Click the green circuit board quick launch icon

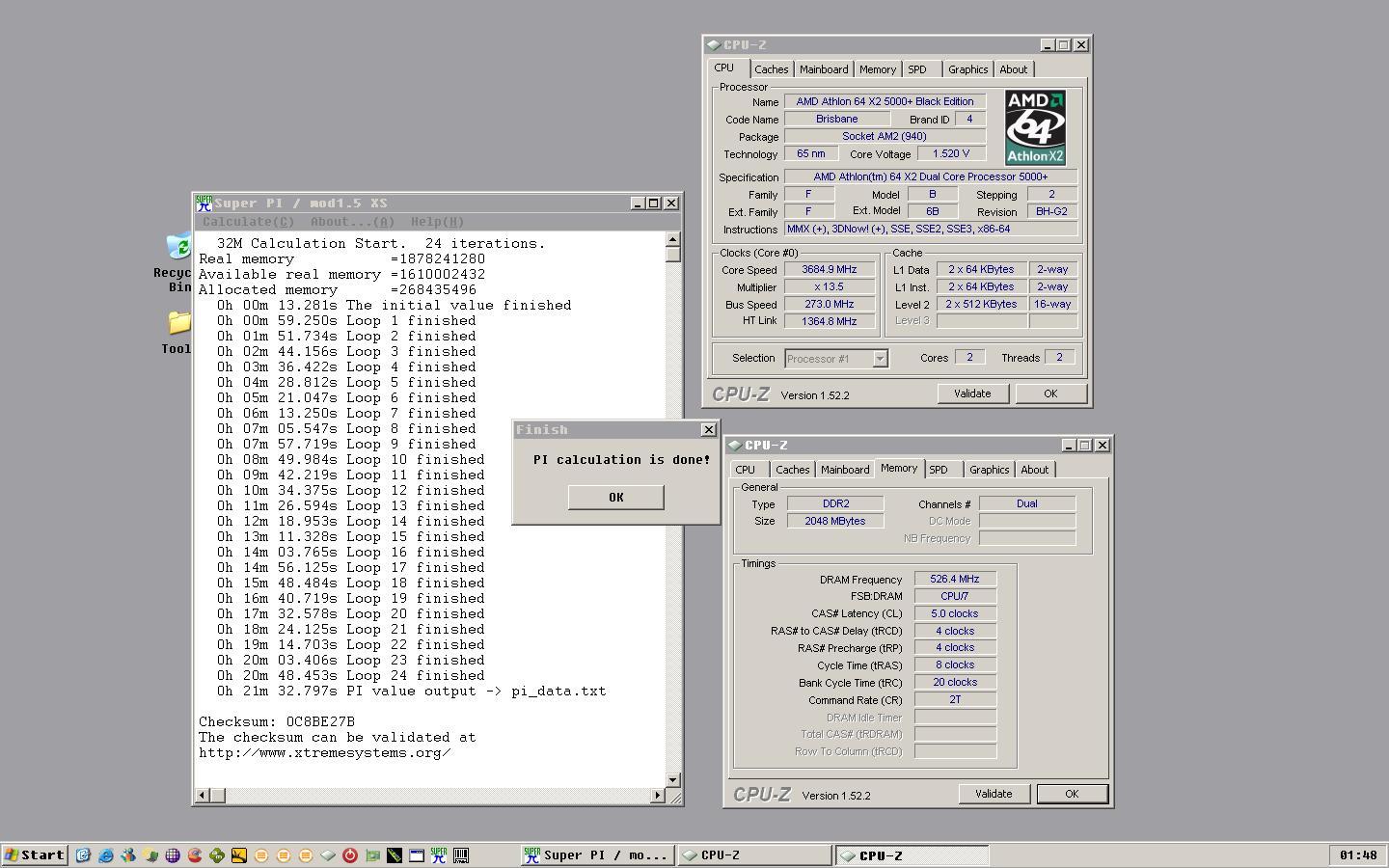[372, 854]
